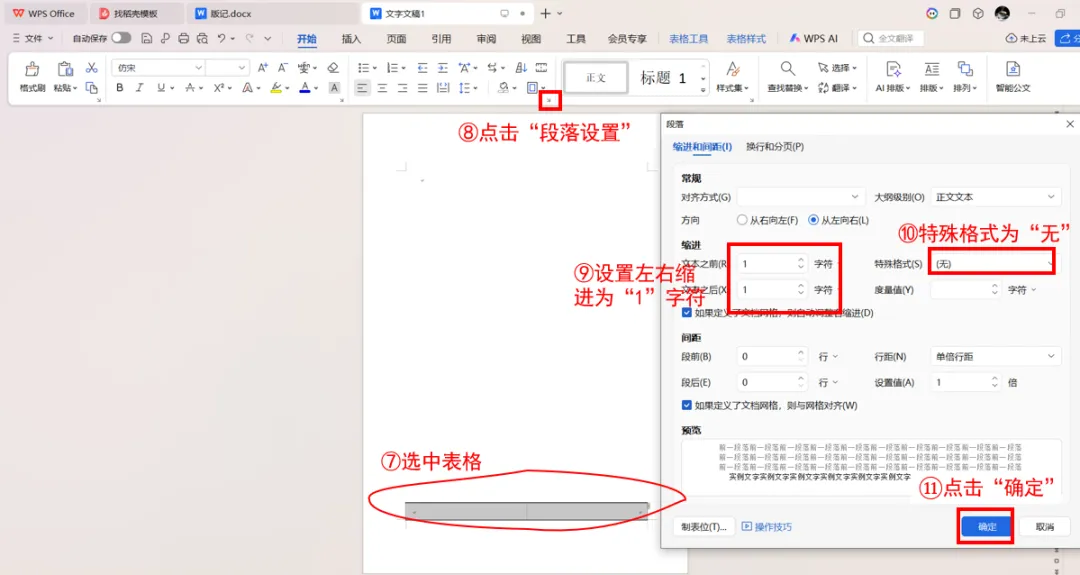Click the font color A swatch
Screen dimensions: 1080x575
click(x=304, y=87)
